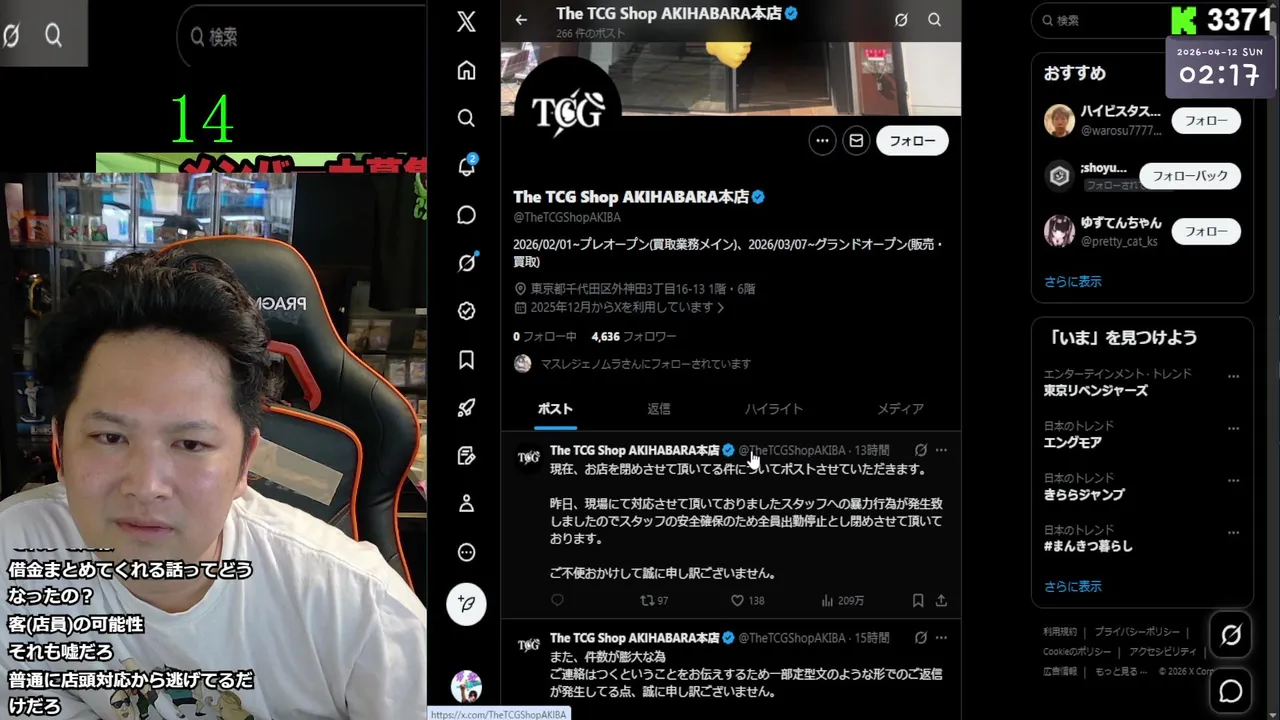Open the #まんきつ暮らし trend
Image resolution: width=1280 pixels, height=720 pixels.
tap(1088, 547)
